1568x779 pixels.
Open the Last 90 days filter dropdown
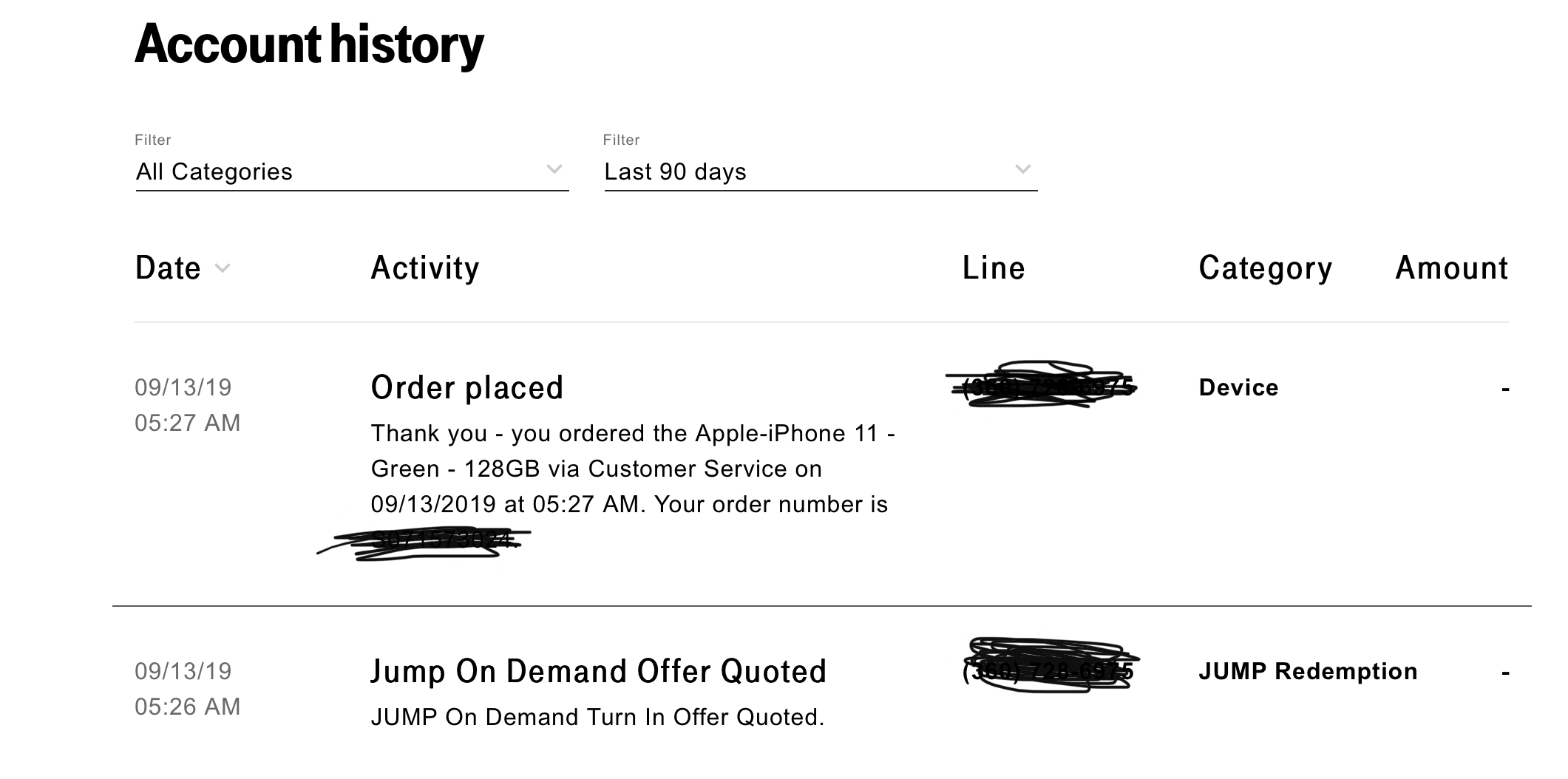(821, 171)
